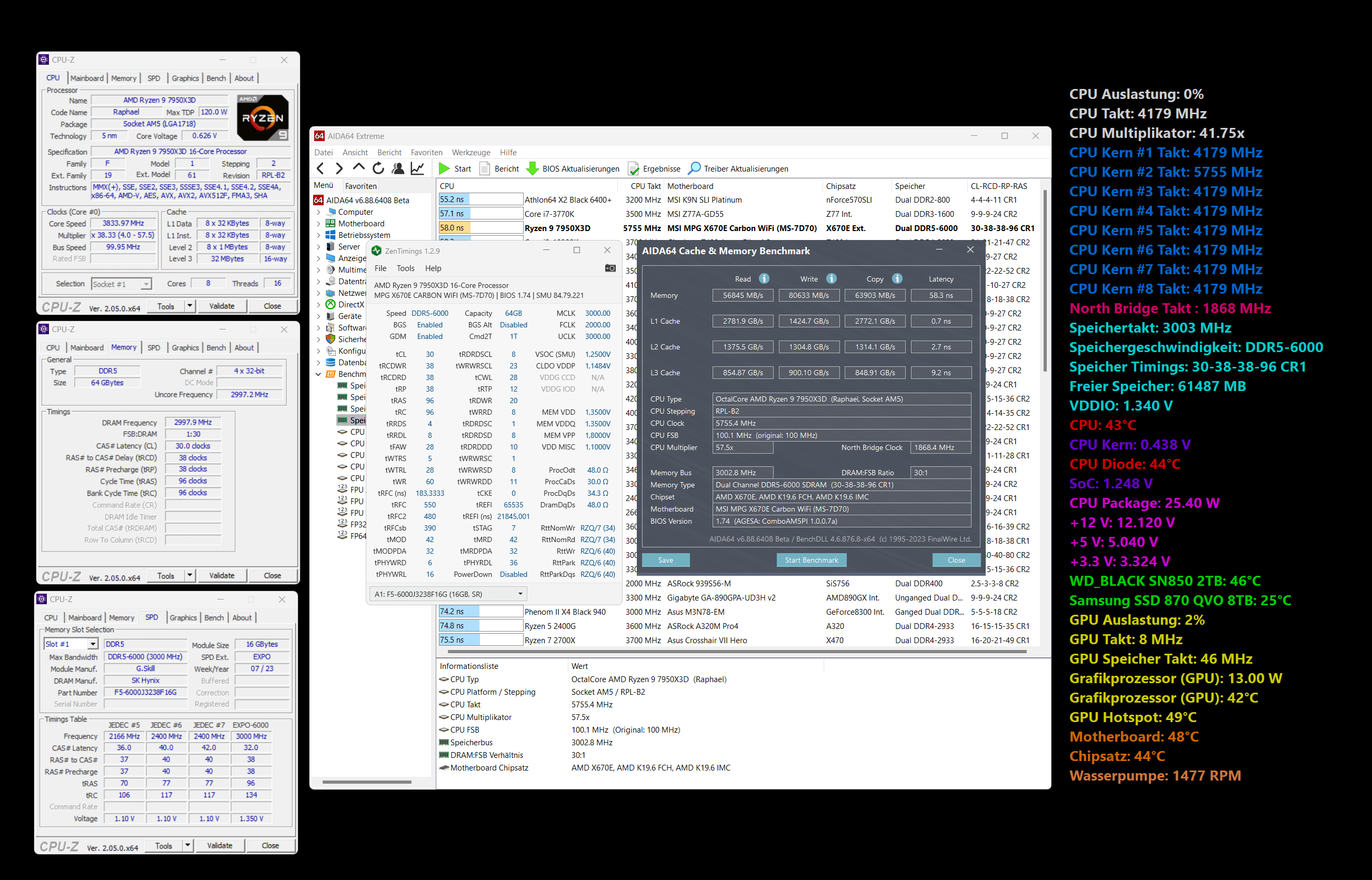Click the horizontal scrollbar under AIDA64 results list
This screenshot has height=880, width=1372.
737,651
